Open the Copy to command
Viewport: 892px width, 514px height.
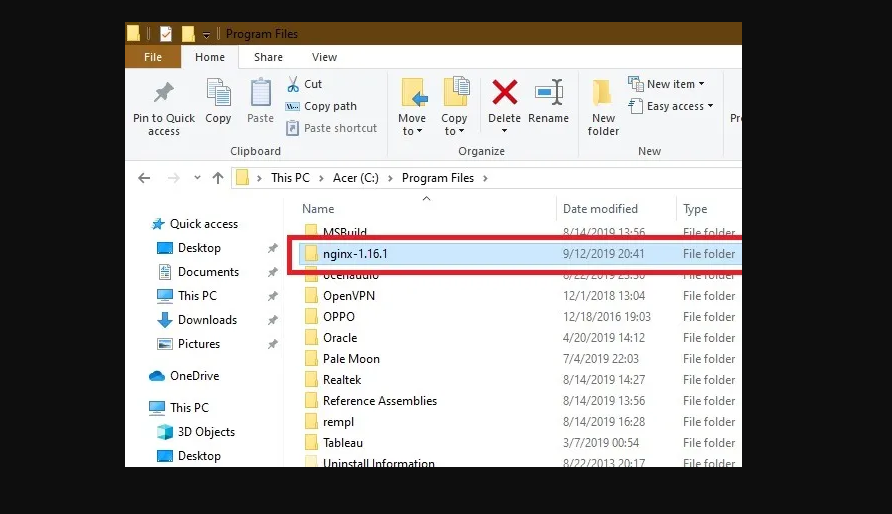pyautogui.click(x=454, y=107)
